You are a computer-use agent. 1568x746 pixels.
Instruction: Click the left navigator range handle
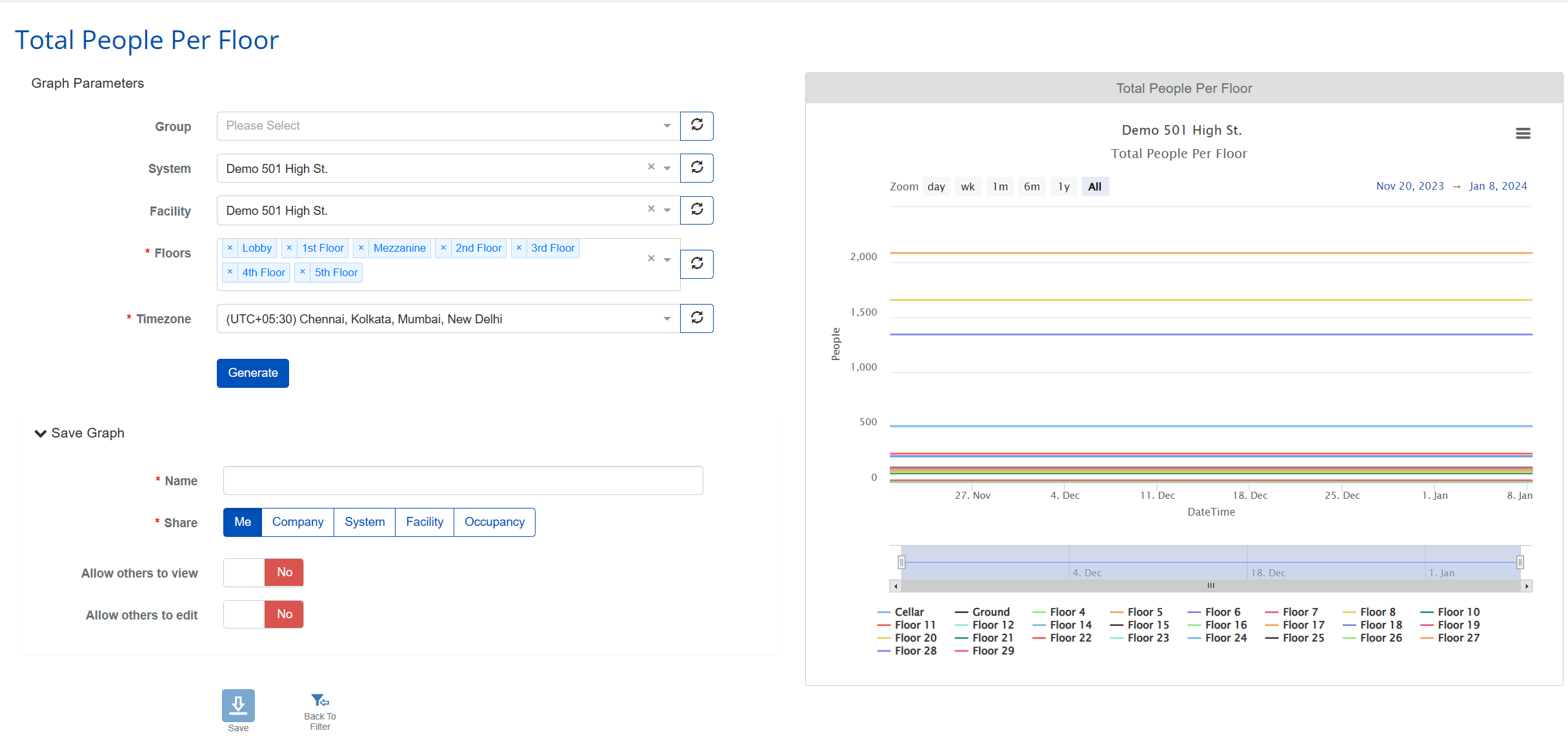[901, 562]
